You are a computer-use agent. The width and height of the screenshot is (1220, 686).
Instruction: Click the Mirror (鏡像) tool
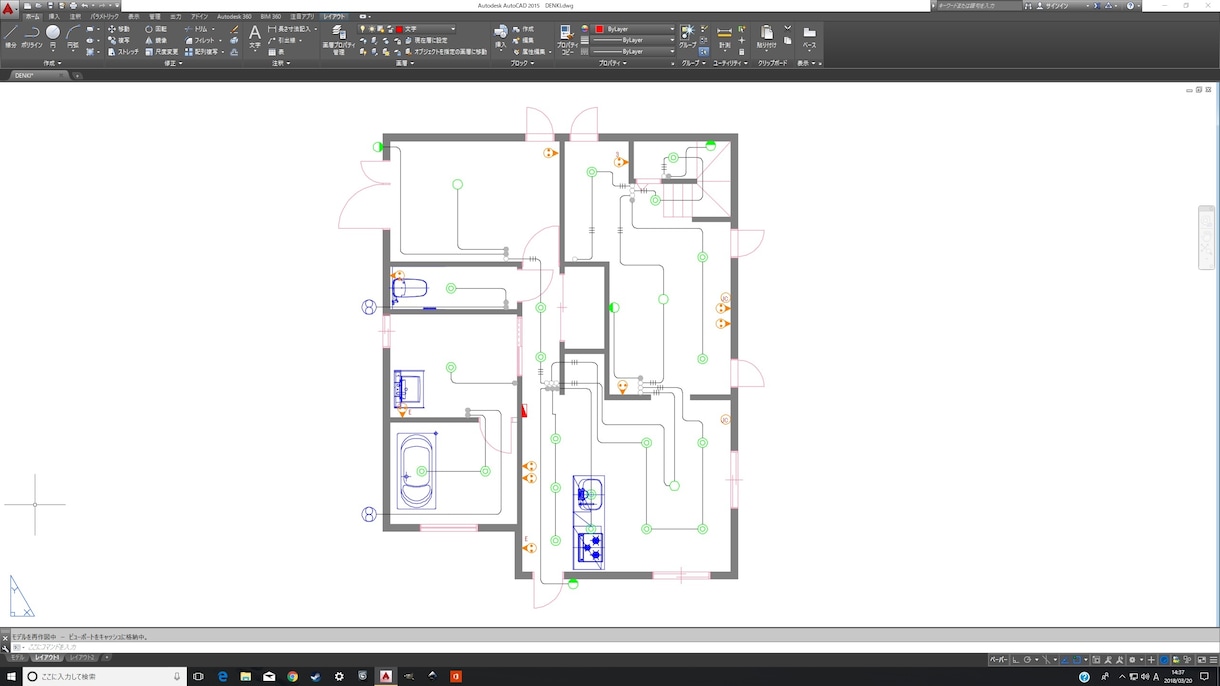(x=156, y=40)
